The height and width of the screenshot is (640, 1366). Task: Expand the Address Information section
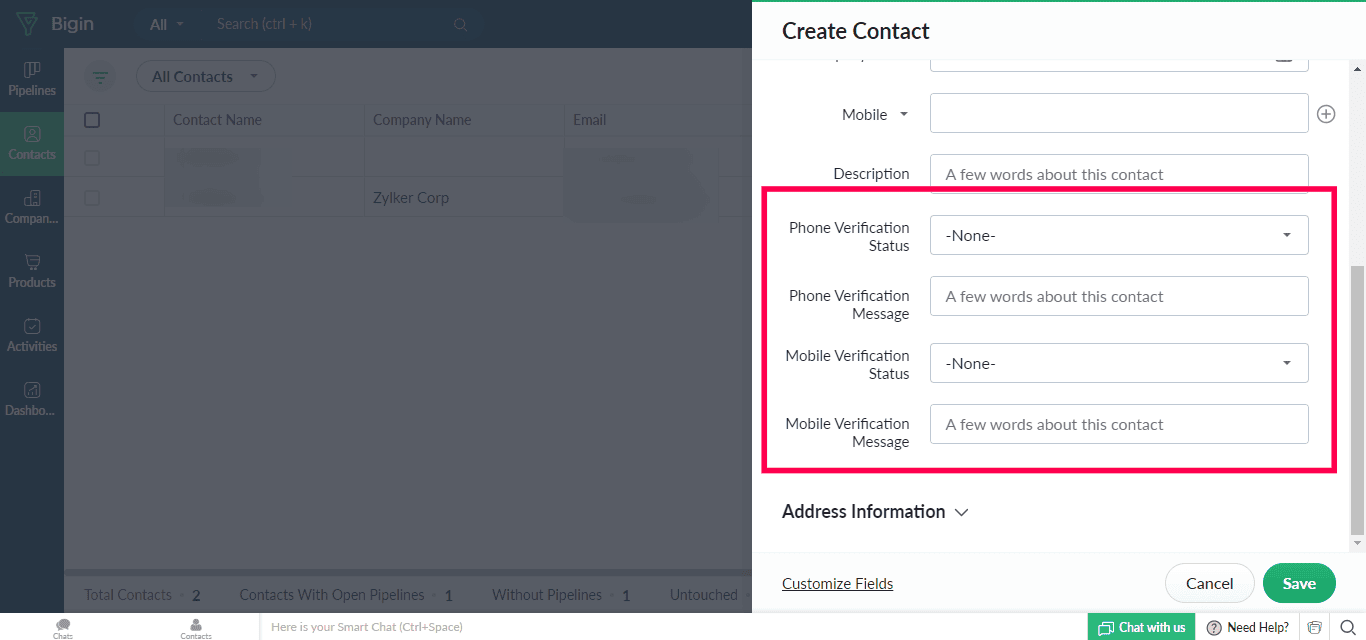[x=875, y=512]
